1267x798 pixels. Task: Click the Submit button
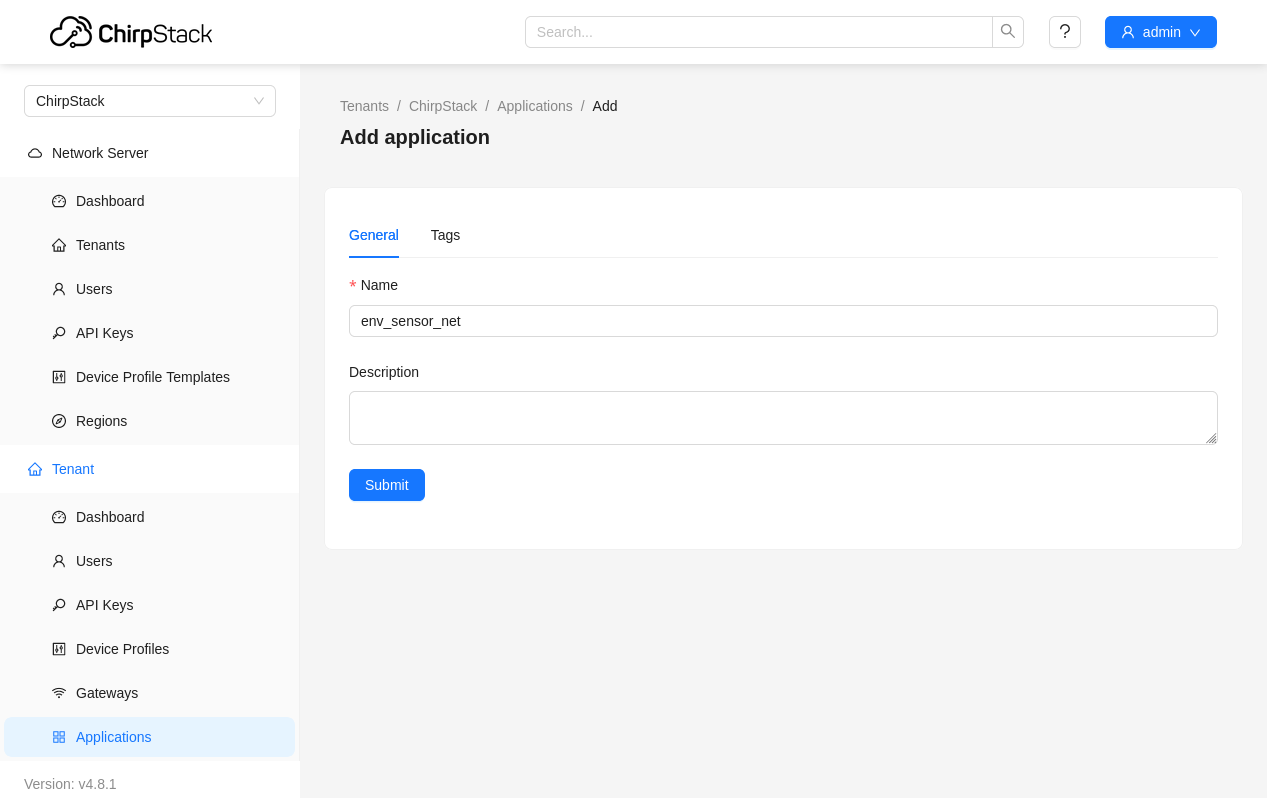pos(387,485)
